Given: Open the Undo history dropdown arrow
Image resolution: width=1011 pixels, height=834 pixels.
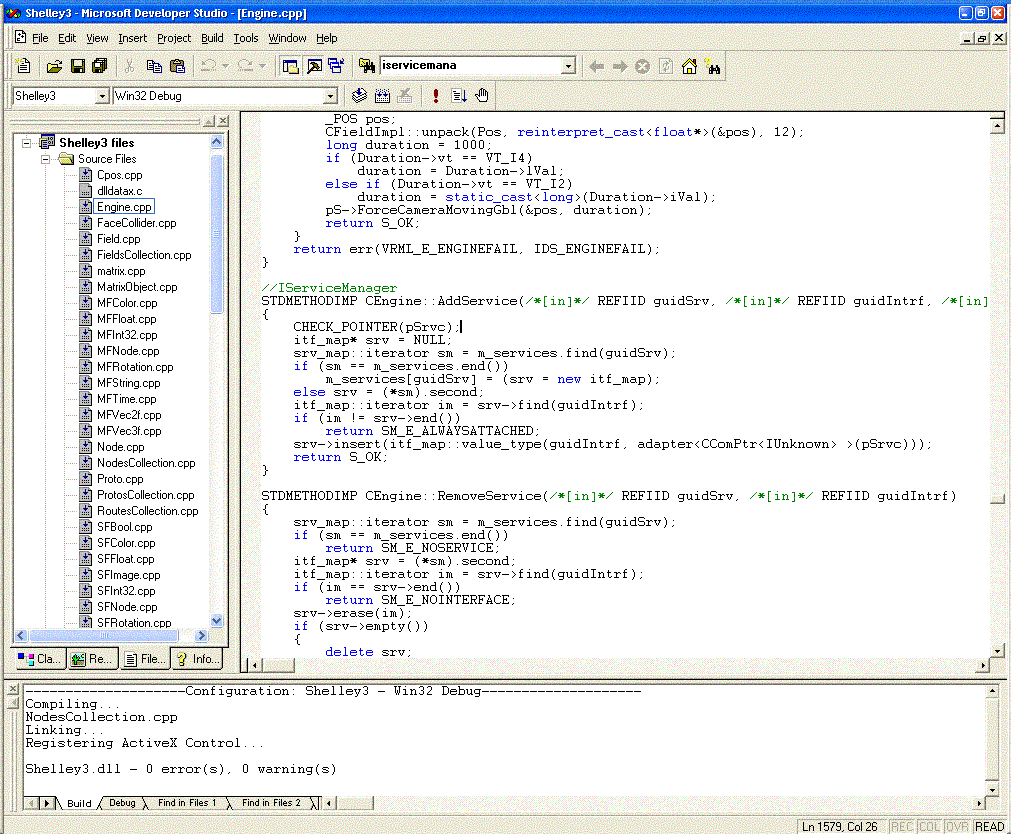Looking at the screenshot, I should coord(225,66).
